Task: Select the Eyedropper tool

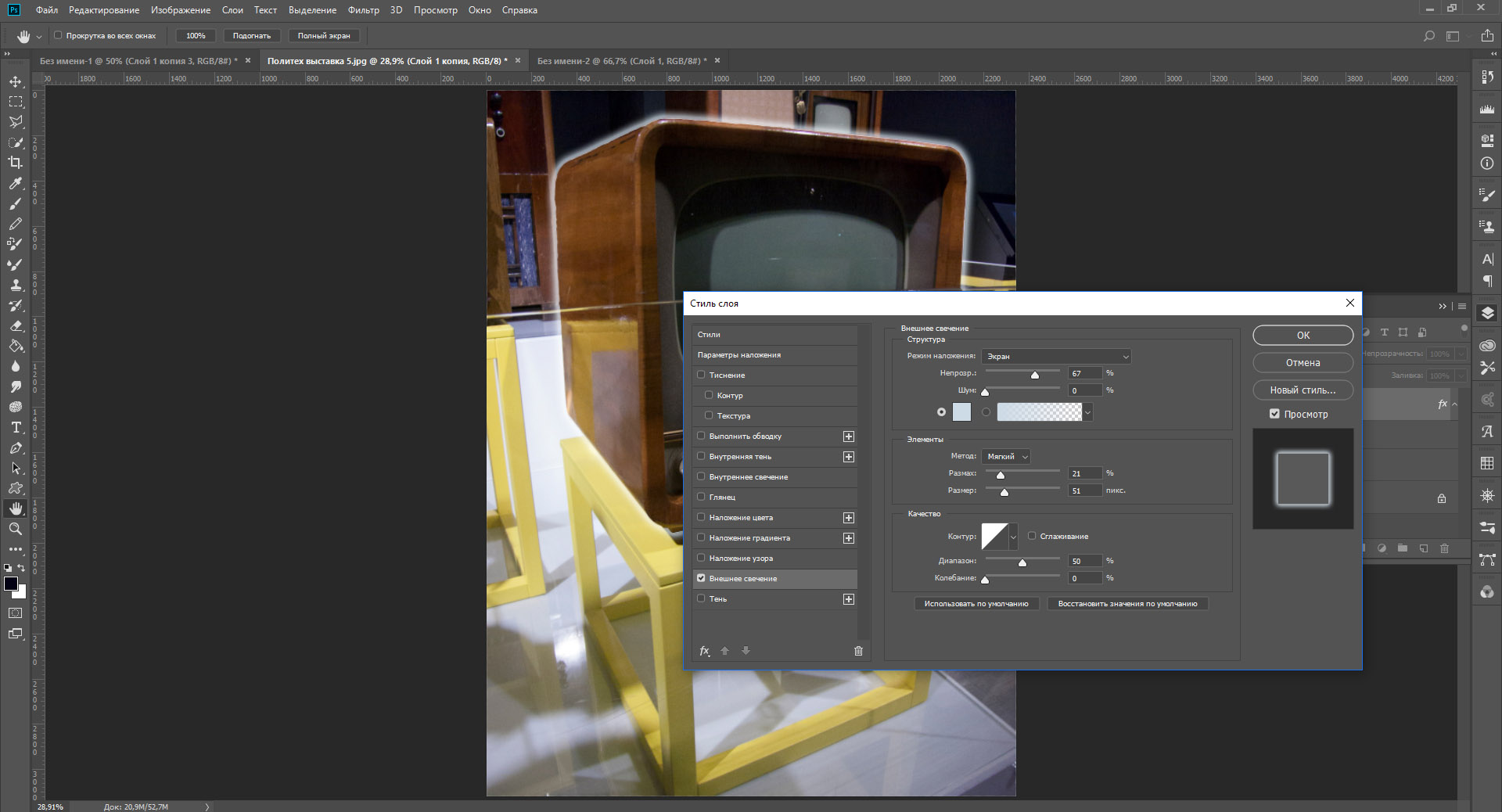Action: click(x=16, y=183)
